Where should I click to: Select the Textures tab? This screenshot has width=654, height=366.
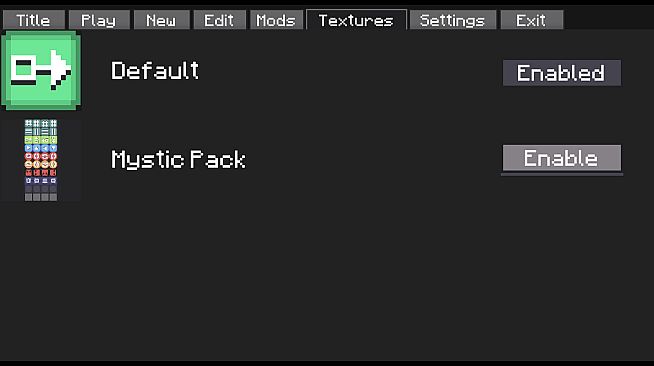356,20
